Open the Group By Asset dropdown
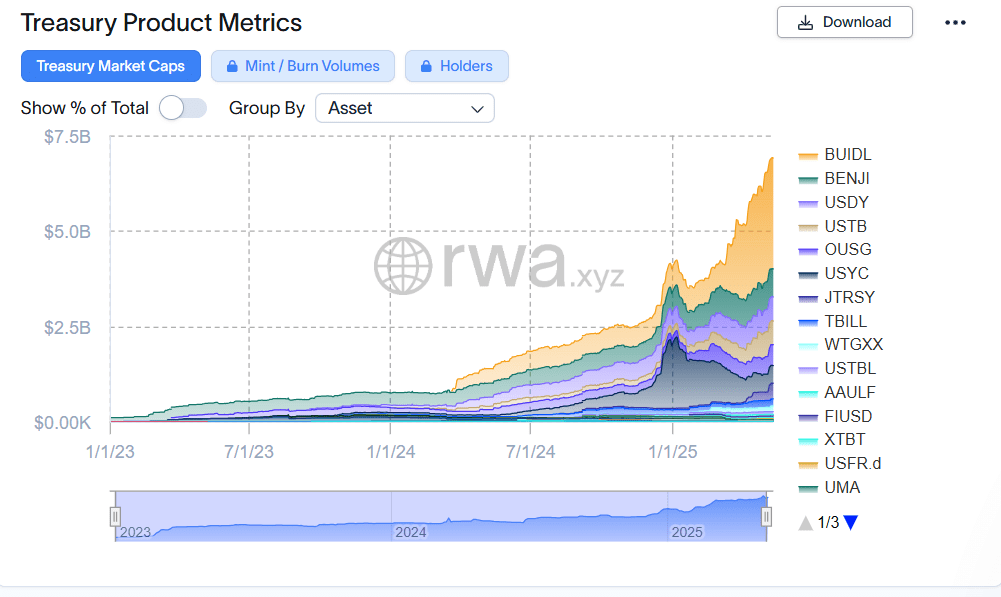Image resolution: width=1001 pixels, height=597 pixels. (404, 108)
